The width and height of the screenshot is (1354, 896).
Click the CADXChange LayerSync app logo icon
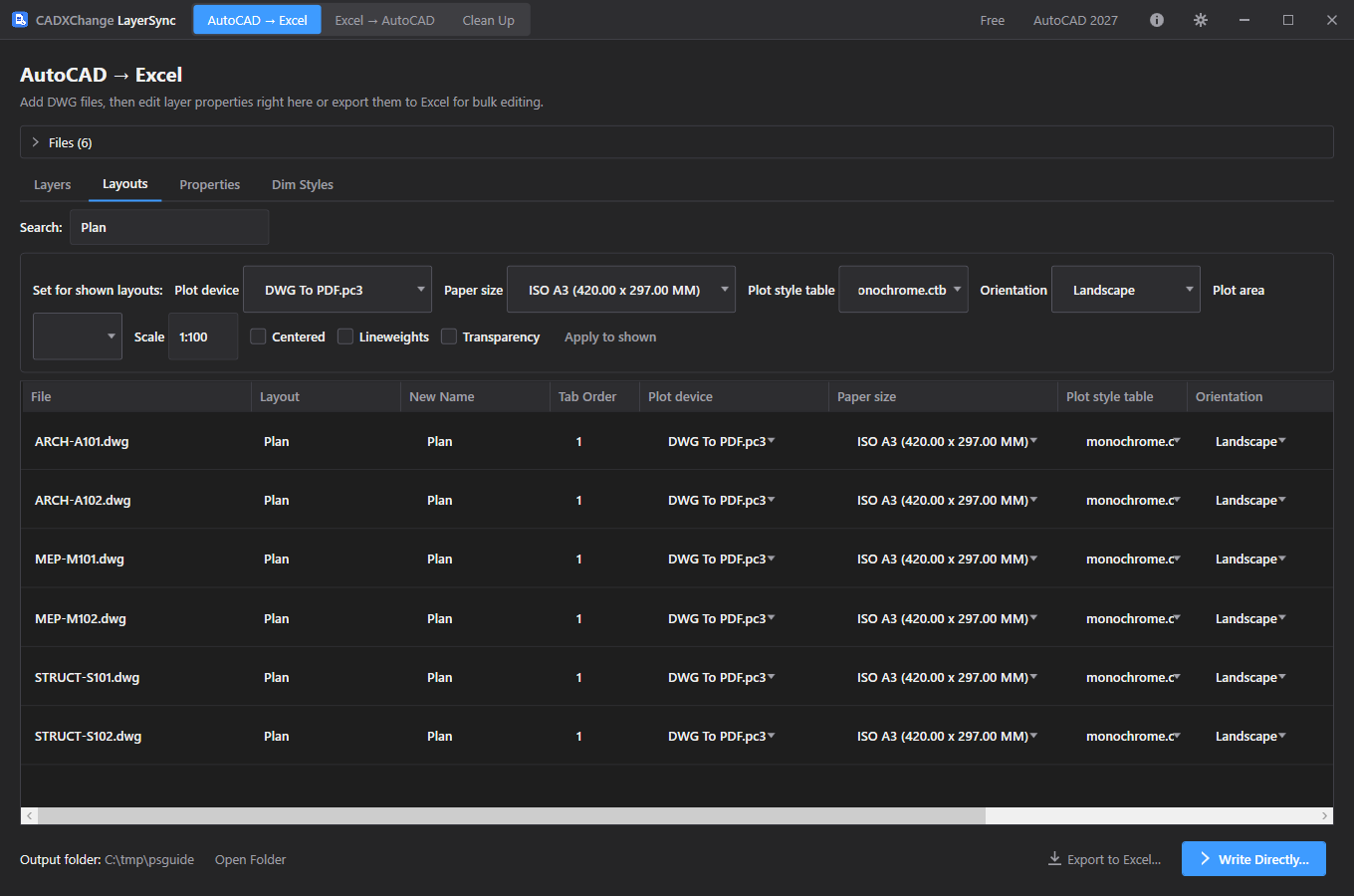(x=20, y=19)
